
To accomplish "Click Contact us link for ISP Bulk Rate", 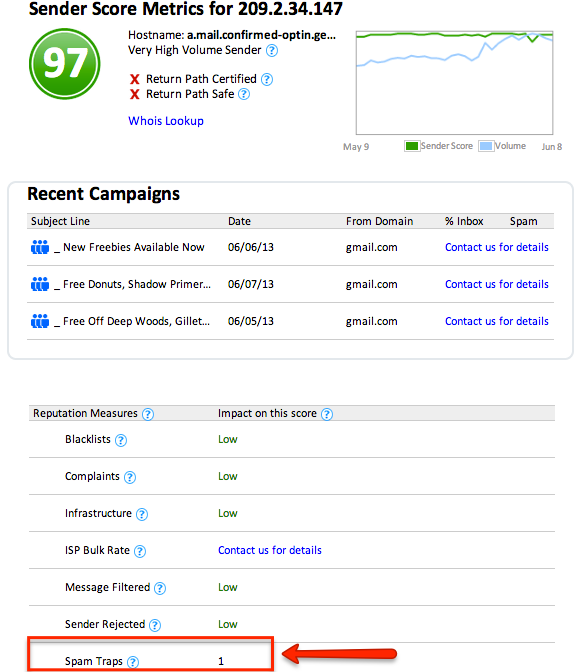I will (x=270, y=550).
